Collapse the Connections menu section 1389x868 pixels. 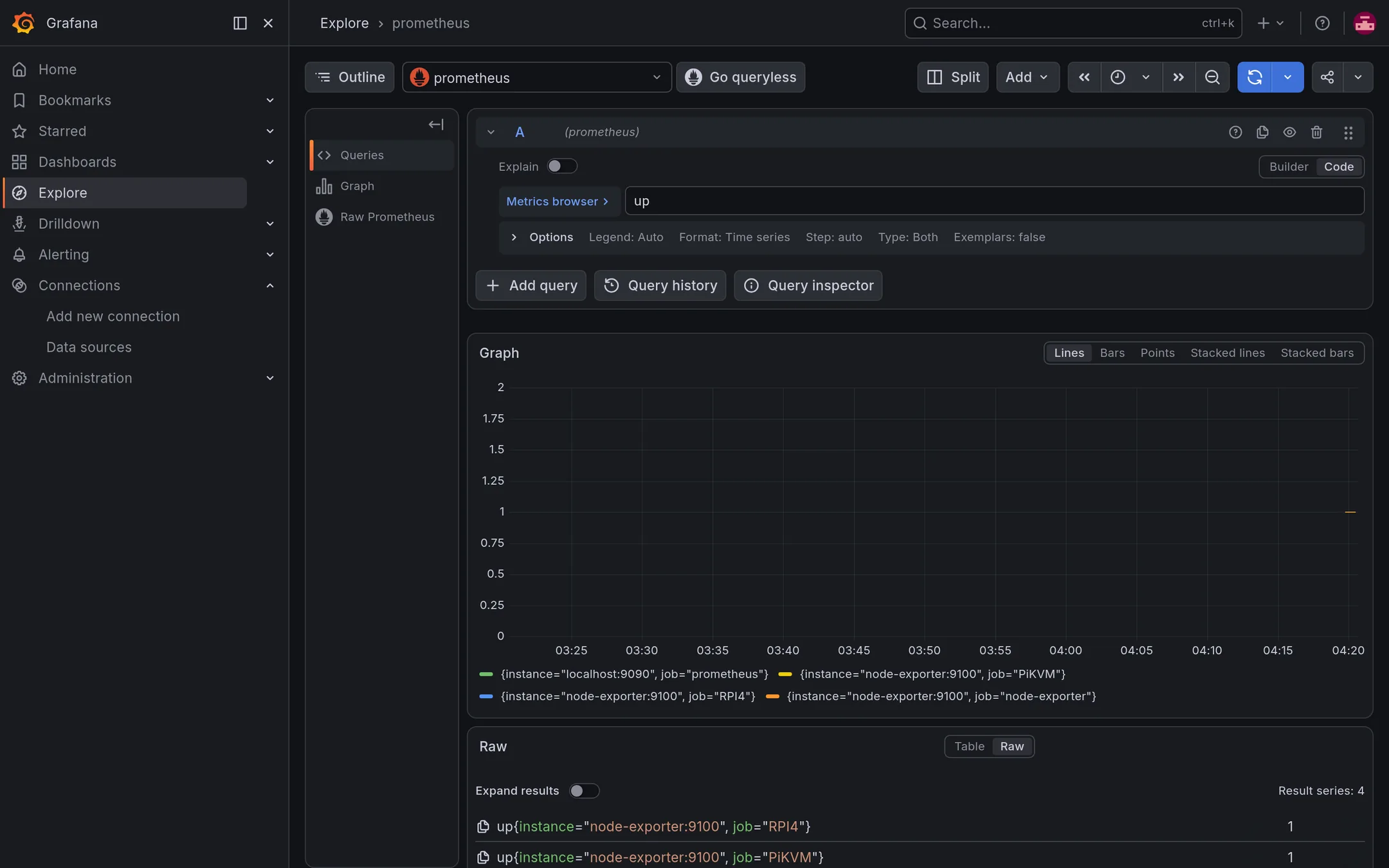270,285
